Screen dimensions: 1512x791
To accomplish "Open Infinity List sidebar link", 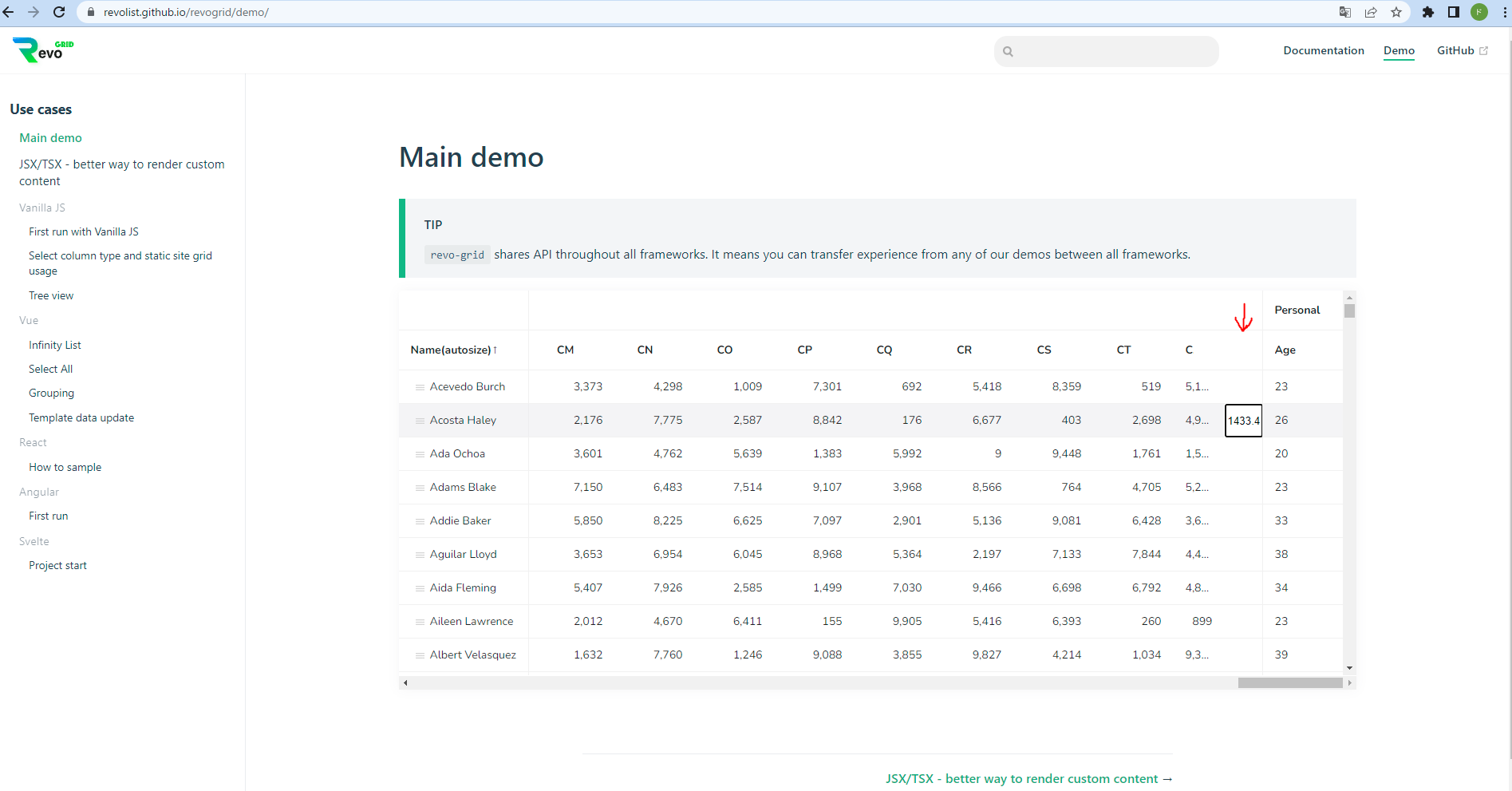I will coord(55,345).
